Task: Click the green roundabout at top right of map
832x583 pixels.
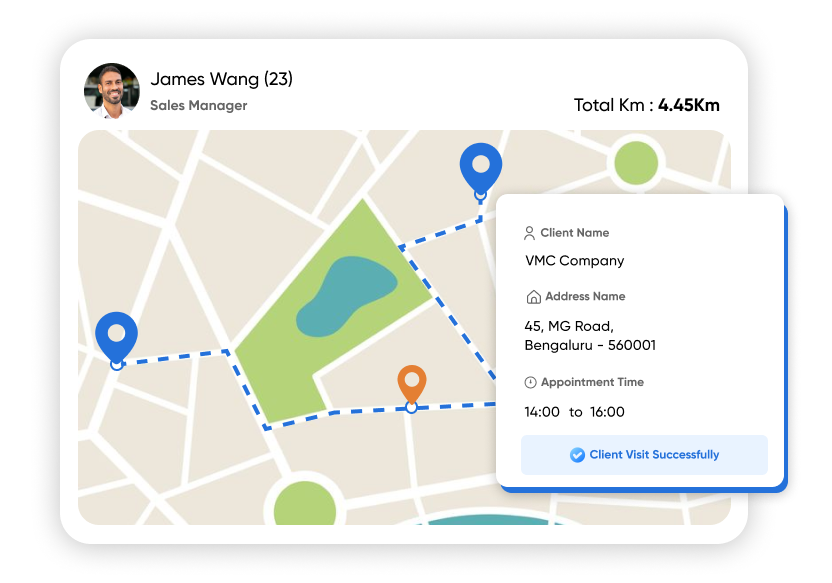Action: point(635,162)
